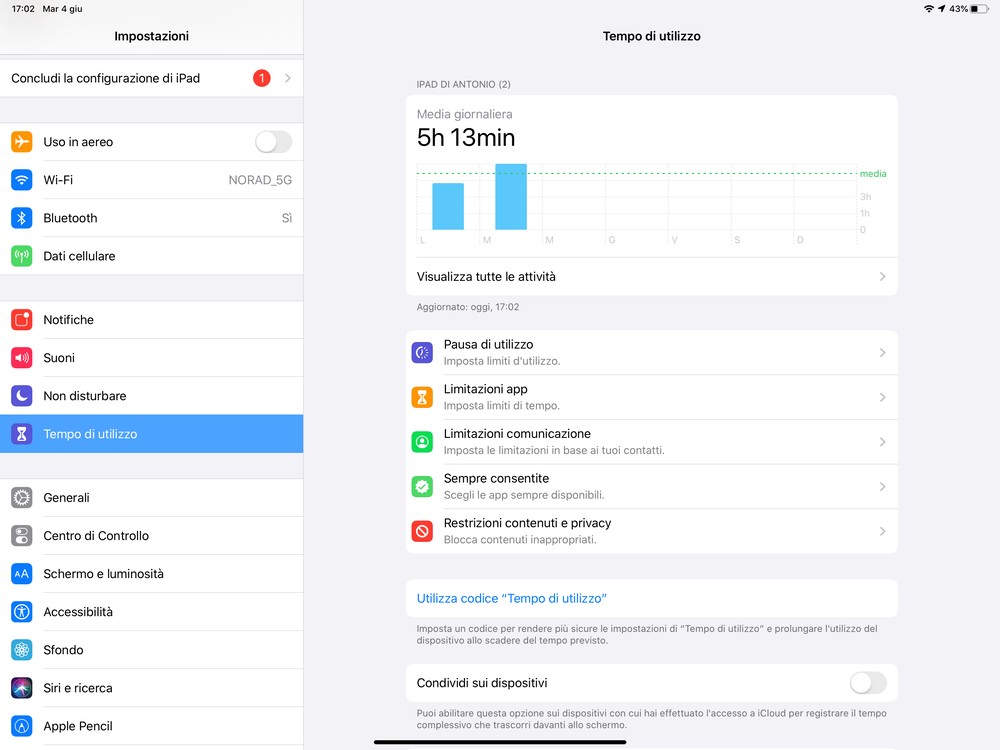
Task: Tap the red notification badge
Action: tap(261, 78)
